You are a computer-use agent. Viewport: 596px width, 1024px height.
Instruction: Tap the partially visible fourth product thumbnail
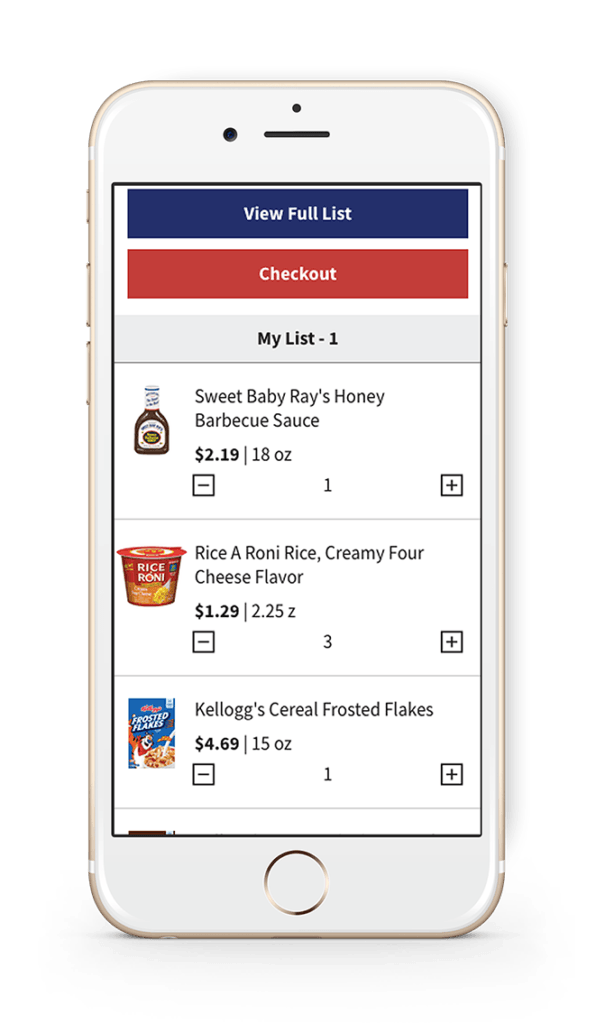tap(151, 833)
